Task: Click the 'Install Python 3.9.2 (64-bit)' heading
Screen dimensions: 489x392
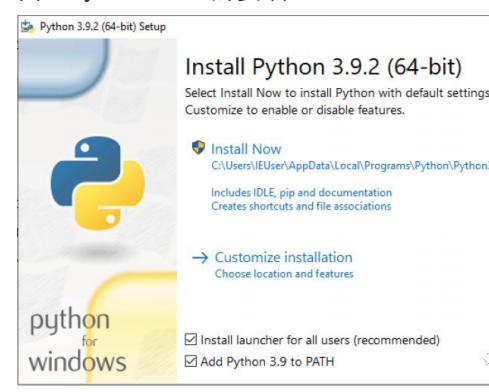Action: [323, 67]
